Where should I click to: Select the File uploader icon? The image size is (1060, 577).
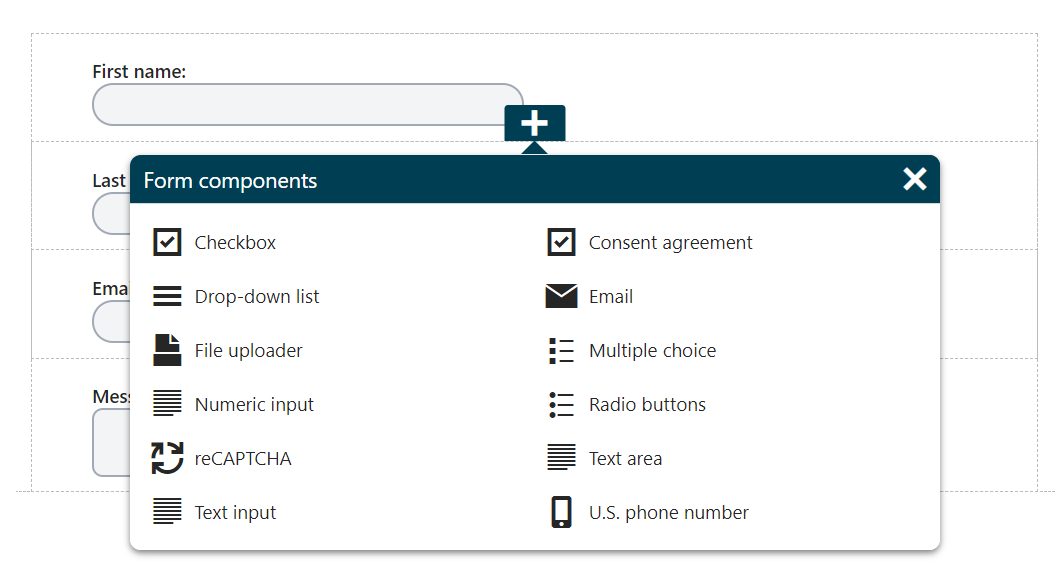pyautogui.click(x=166, y=350)
